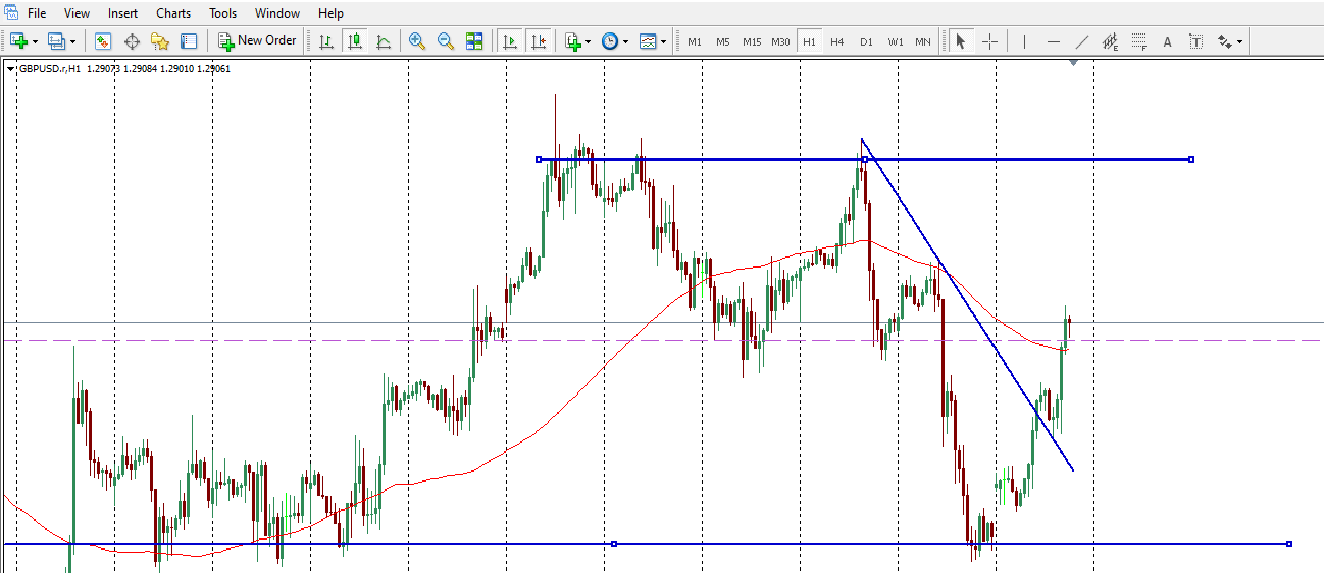
Task: Click the New Chart icon
Action: (x=18, y=41)
